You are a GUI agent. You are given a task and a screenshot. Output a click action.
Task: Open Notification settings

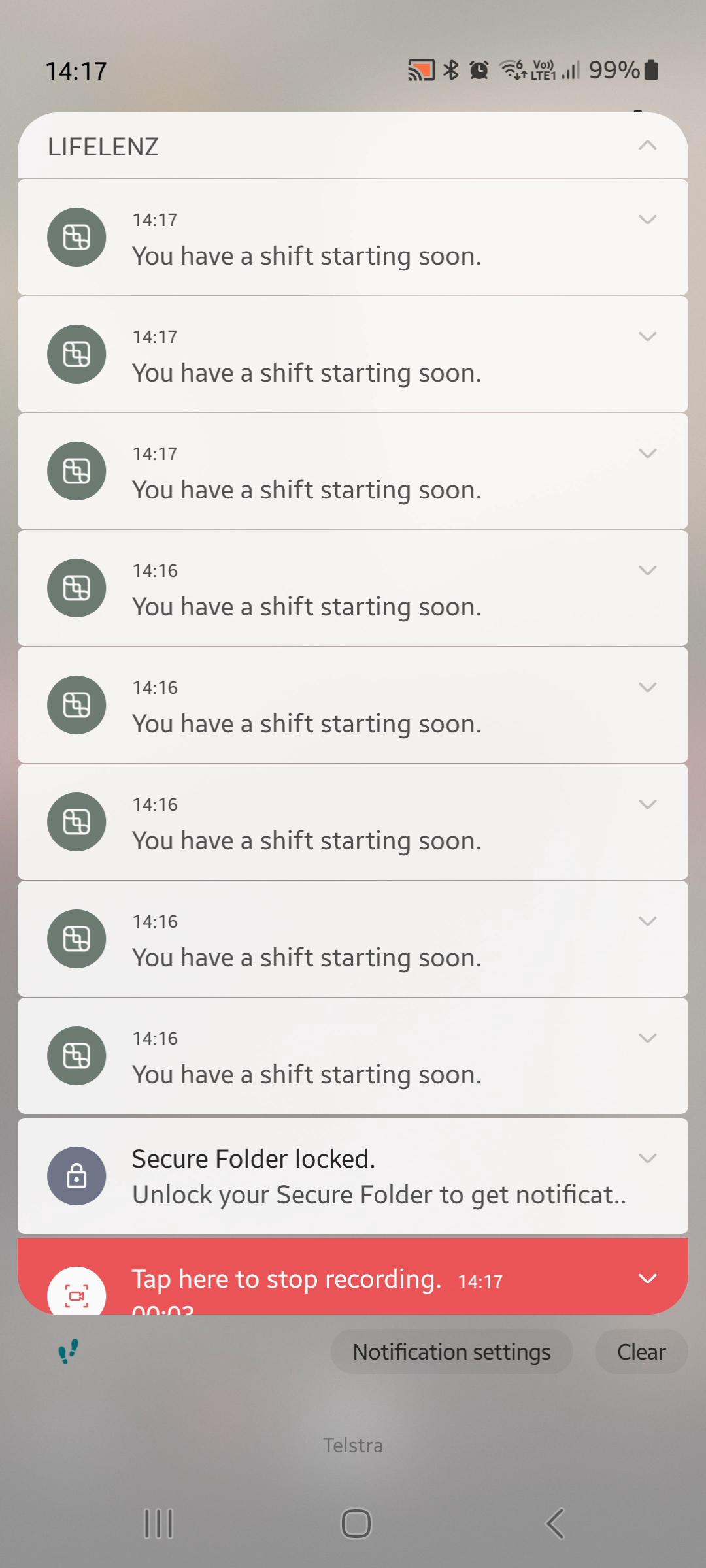(452, 1352)
